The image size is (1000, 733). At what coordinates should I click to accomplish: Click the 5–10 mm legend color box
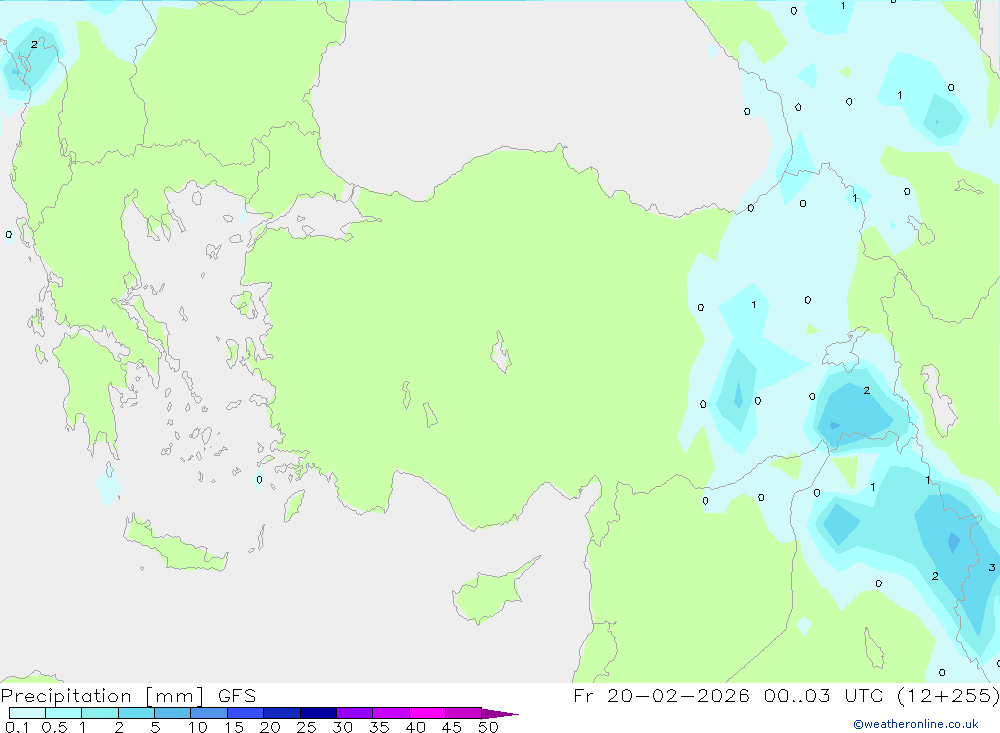[173, 713]
